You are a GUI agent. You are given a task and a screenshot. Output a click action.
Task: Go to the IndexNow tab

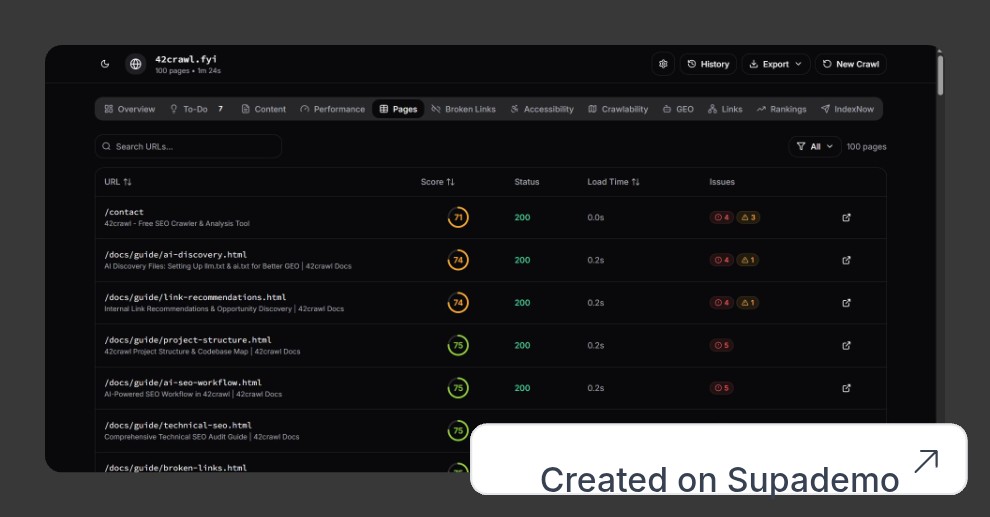point(847,109)
